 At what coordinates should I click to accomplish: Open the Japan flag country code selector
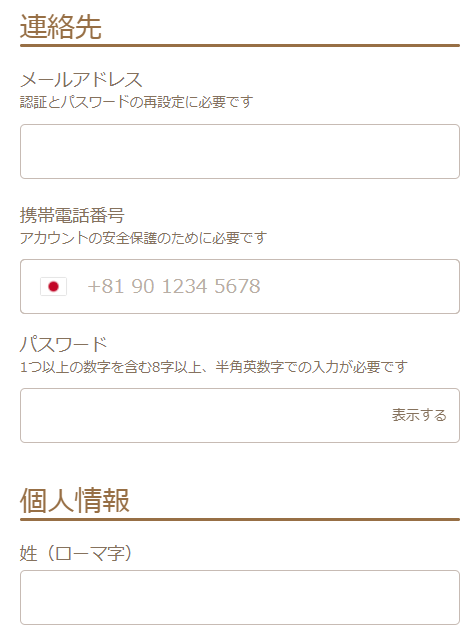(x=53, y=286)
